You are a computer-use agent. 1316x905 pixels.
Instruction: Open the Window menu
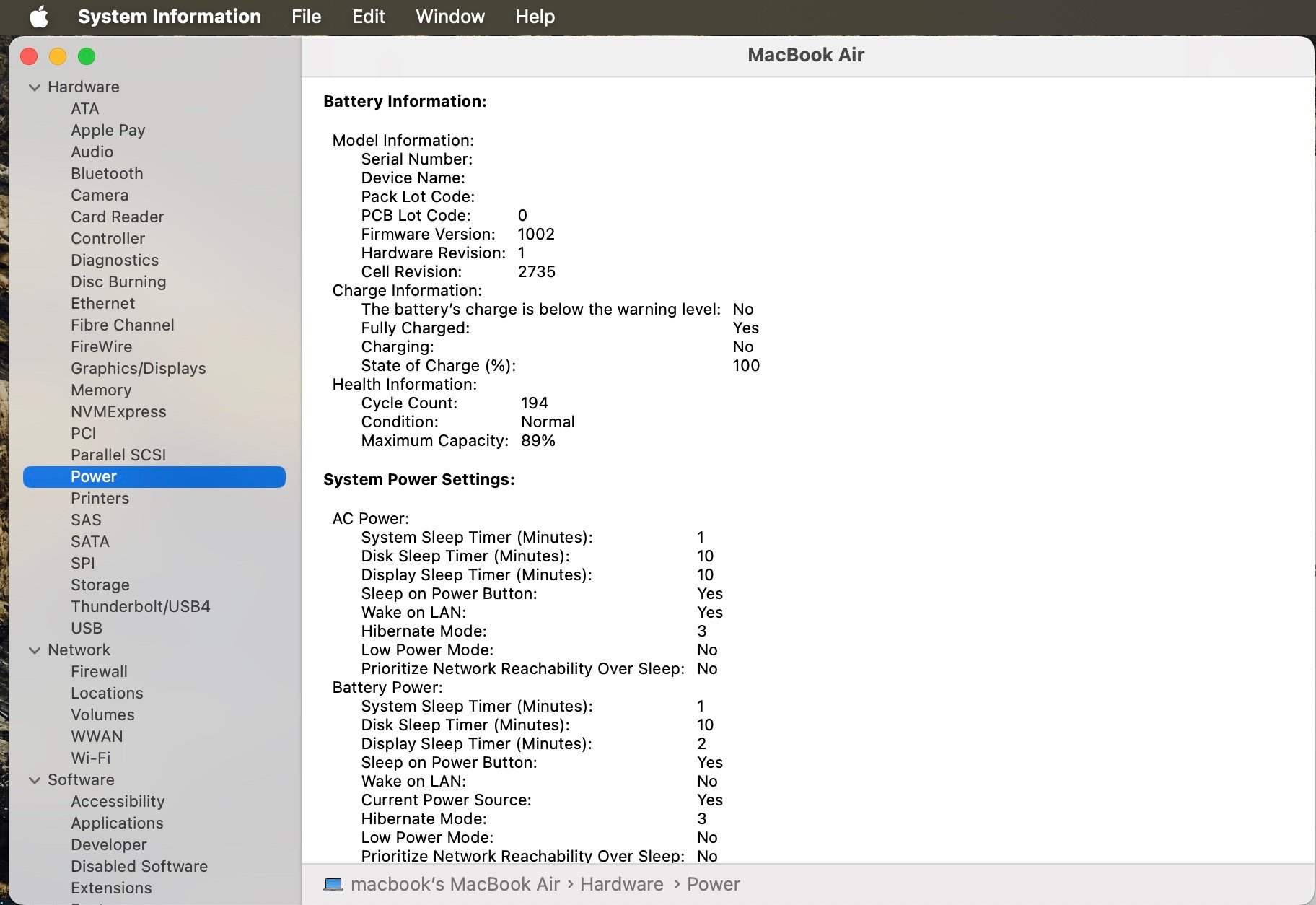[450, 17]
